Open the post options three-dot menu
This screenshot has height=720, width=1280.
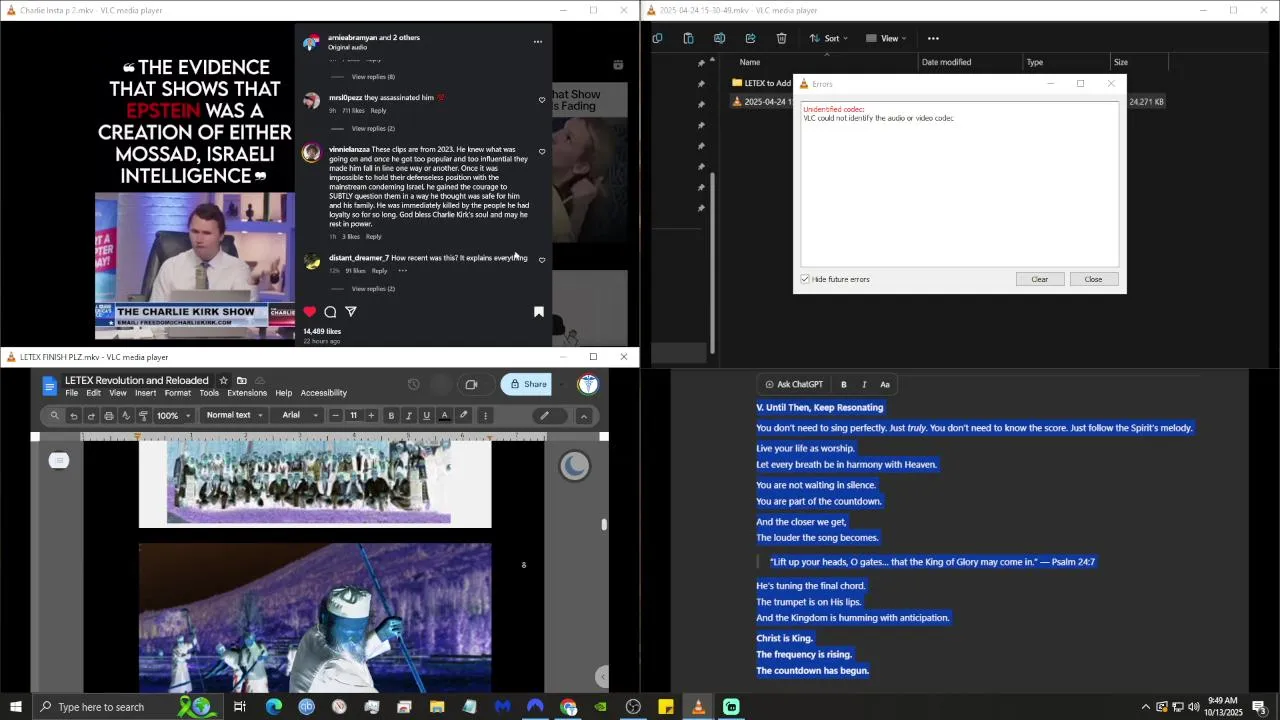tap(538, 42)
